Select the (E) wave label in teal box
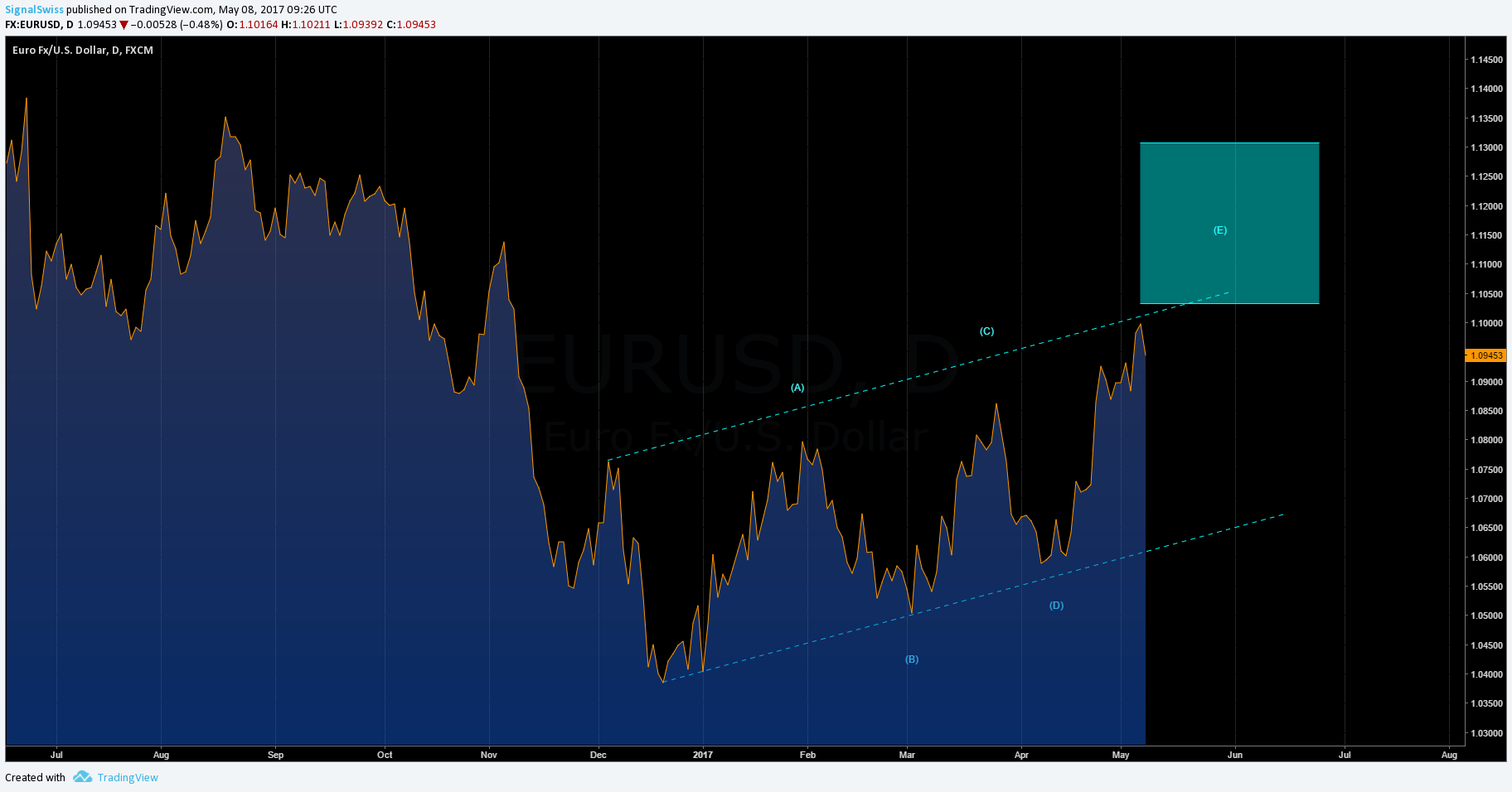The height and width of the screenshot is (792, 1512). (x=1220, y=230)
